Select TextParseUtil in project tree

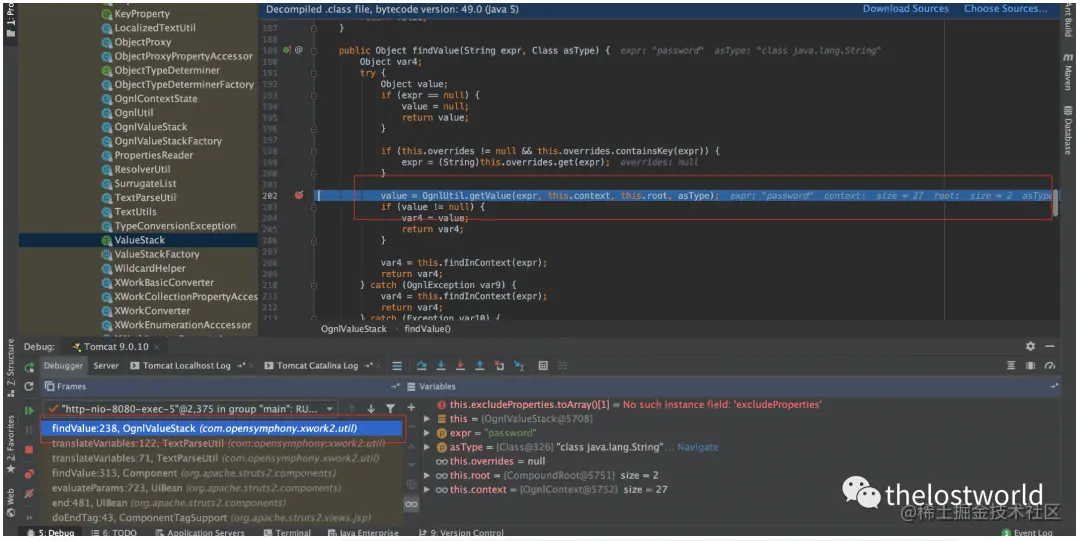[x=143, y=198]
